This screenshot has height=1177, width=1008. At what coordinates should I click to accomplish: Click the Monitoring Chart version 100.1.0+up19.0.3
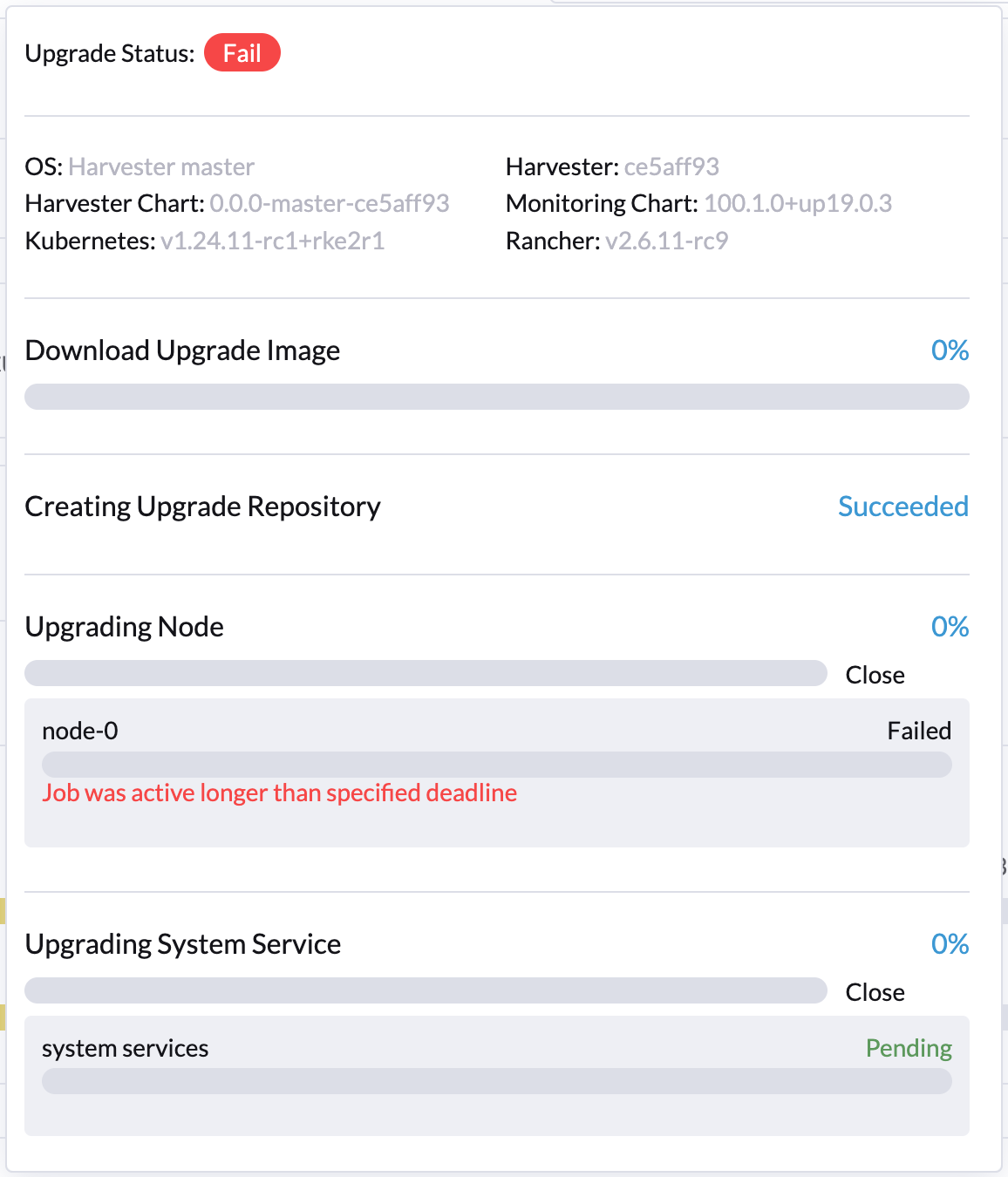799,203
